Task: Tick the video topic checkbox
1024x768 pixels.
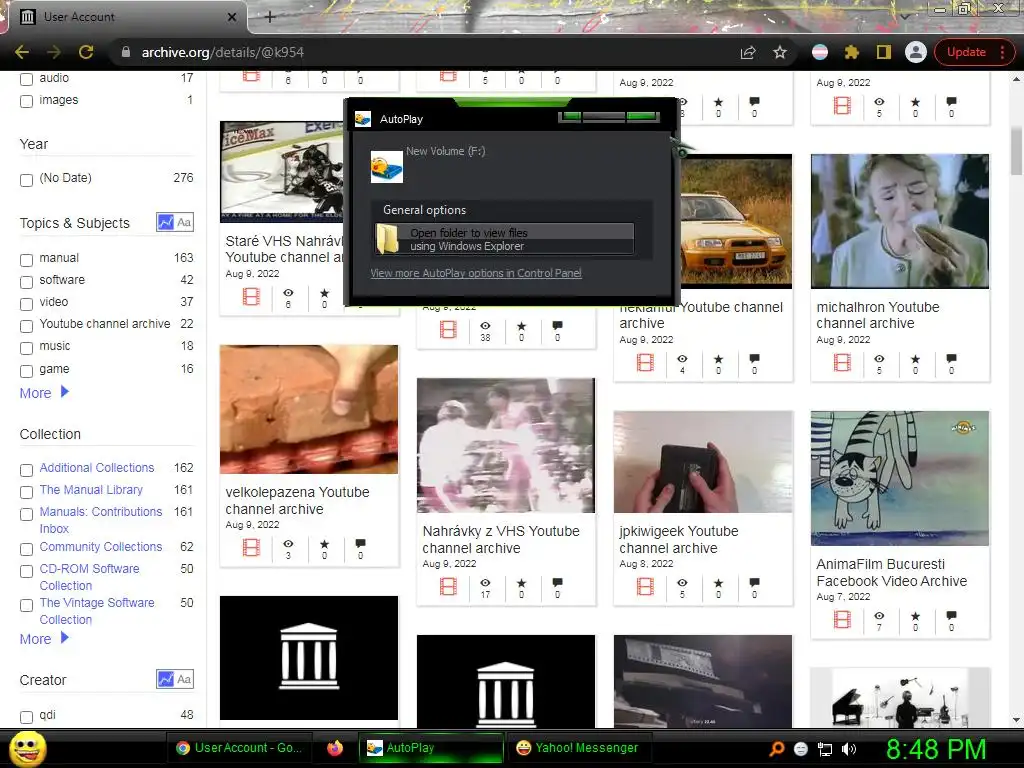Action: pos(26,304)
